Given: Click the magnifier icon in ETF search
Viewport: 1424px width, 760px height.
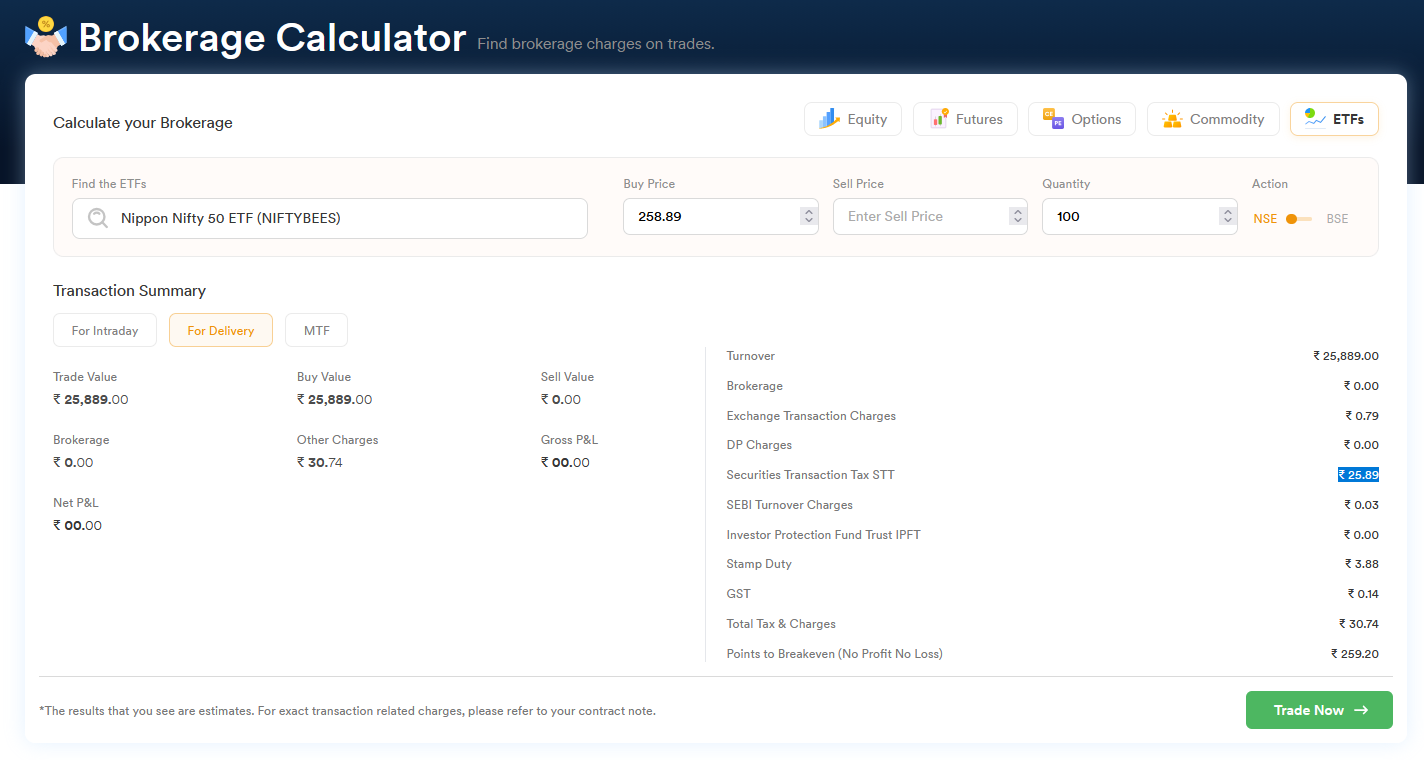Looking at the screenshot, I should (x=97, y=218).
